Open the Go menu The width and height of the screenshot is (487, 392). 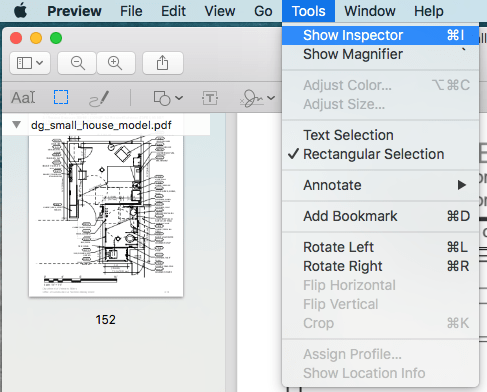263,11
